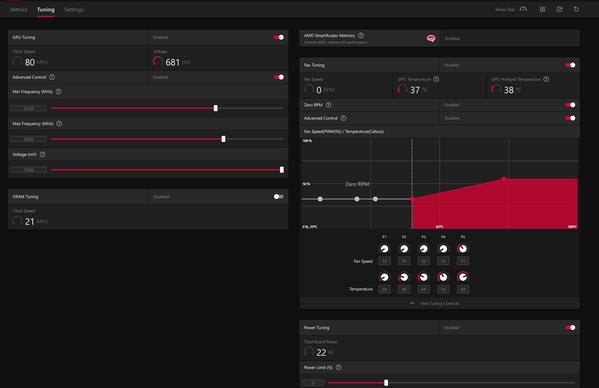Open help icon beside Zero RPM
599x388 pixels.
coord(329,105)
